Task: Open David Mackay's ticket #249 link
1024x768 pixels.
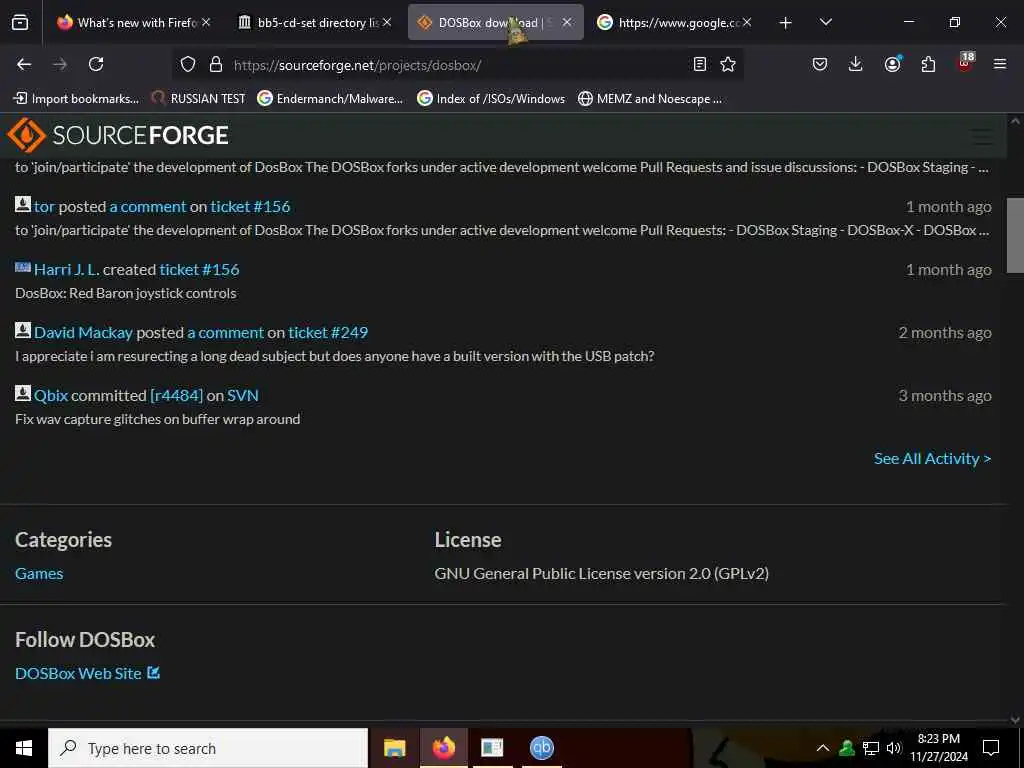Action: [328, 332]
